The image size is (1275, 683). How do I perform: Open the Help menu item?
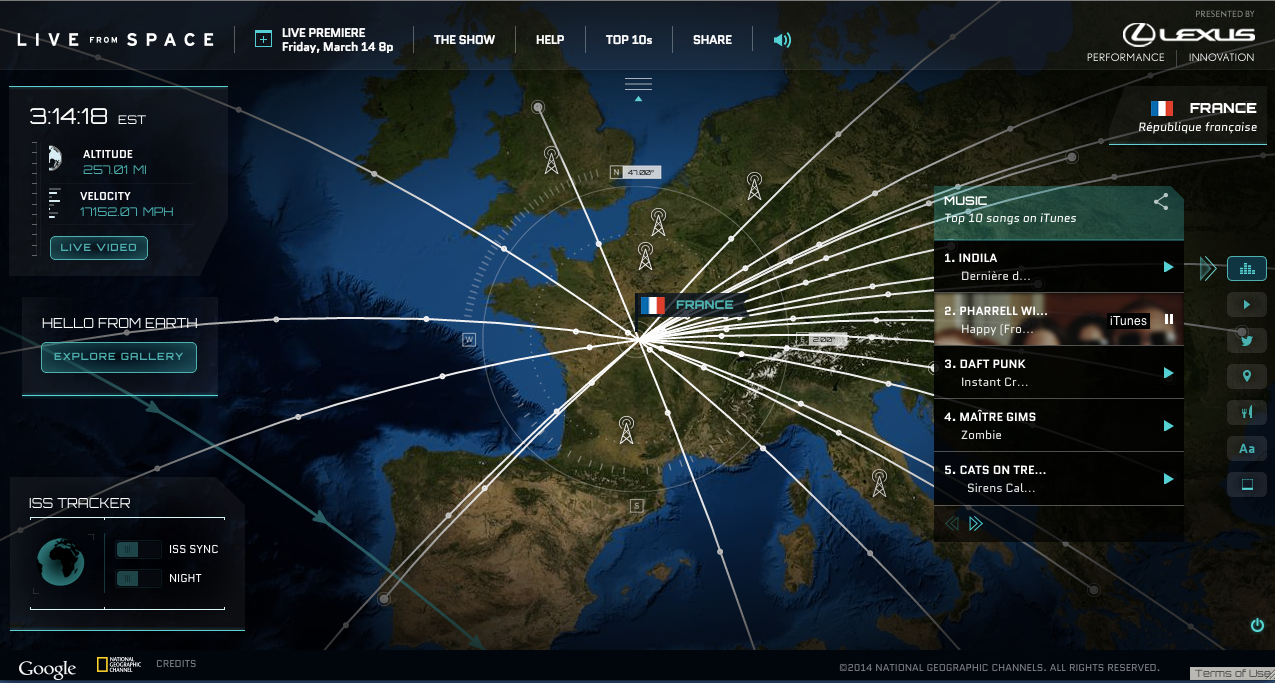pyautogui.click(x=550, y=40)
